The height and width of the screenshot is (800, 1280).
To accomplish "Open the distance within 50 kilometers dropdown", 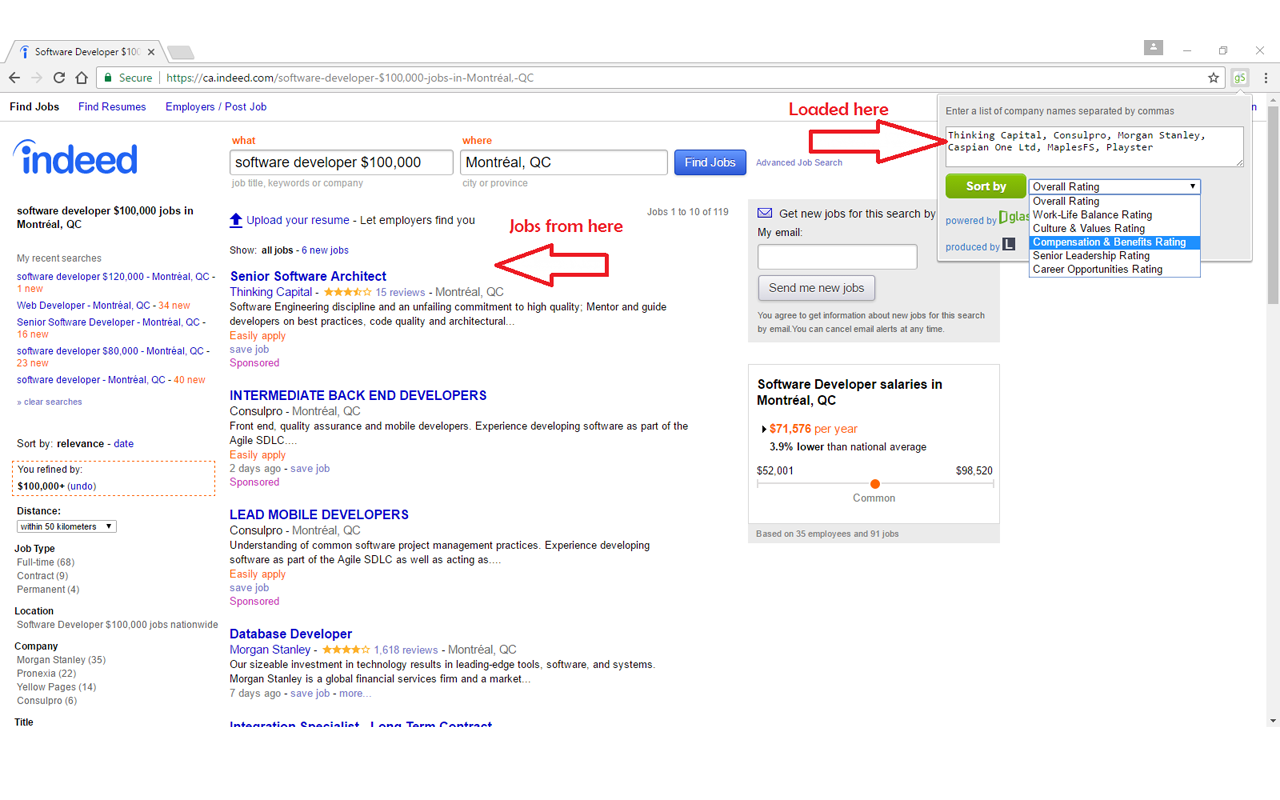I will 66,526.
